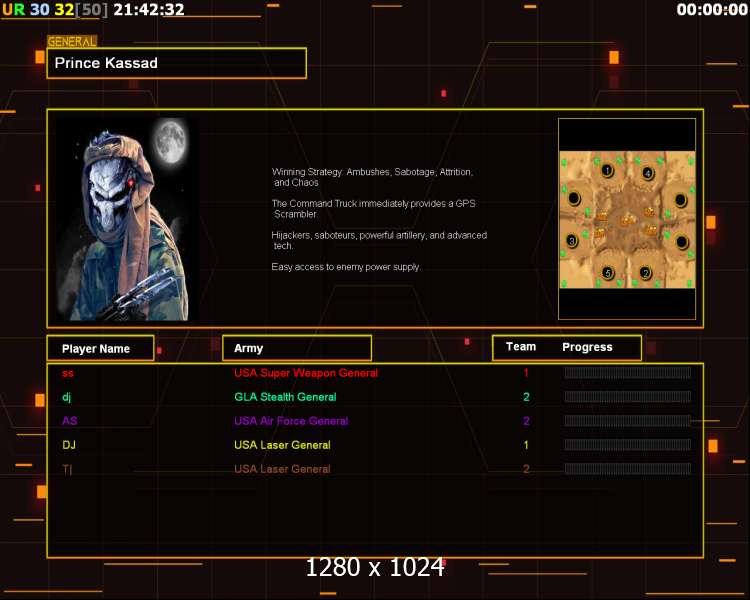Click team number 1 in the yellow DJ row

pyautogui.click(x=526, y=445)
